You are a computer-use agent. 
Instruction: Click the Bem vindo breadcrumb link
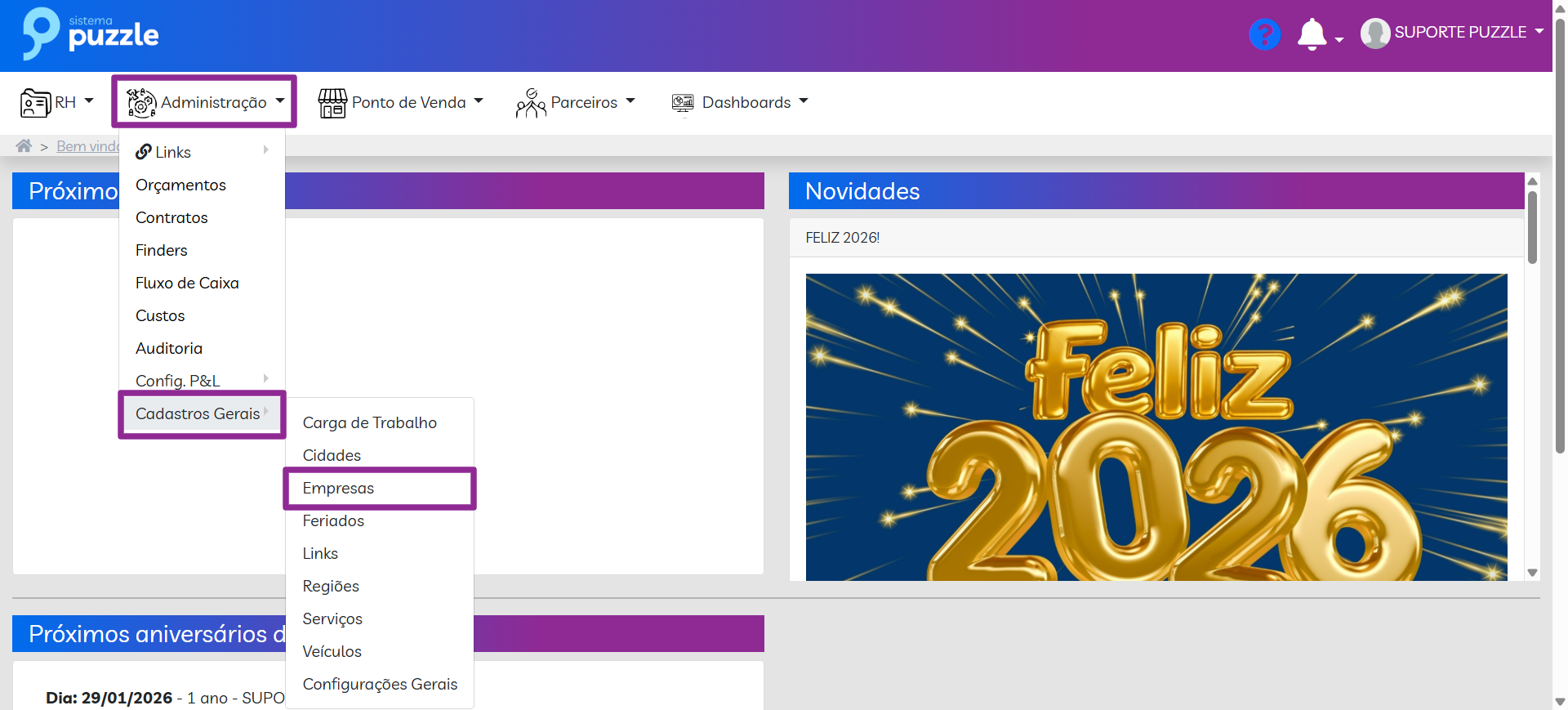click(x=87, y=146)
